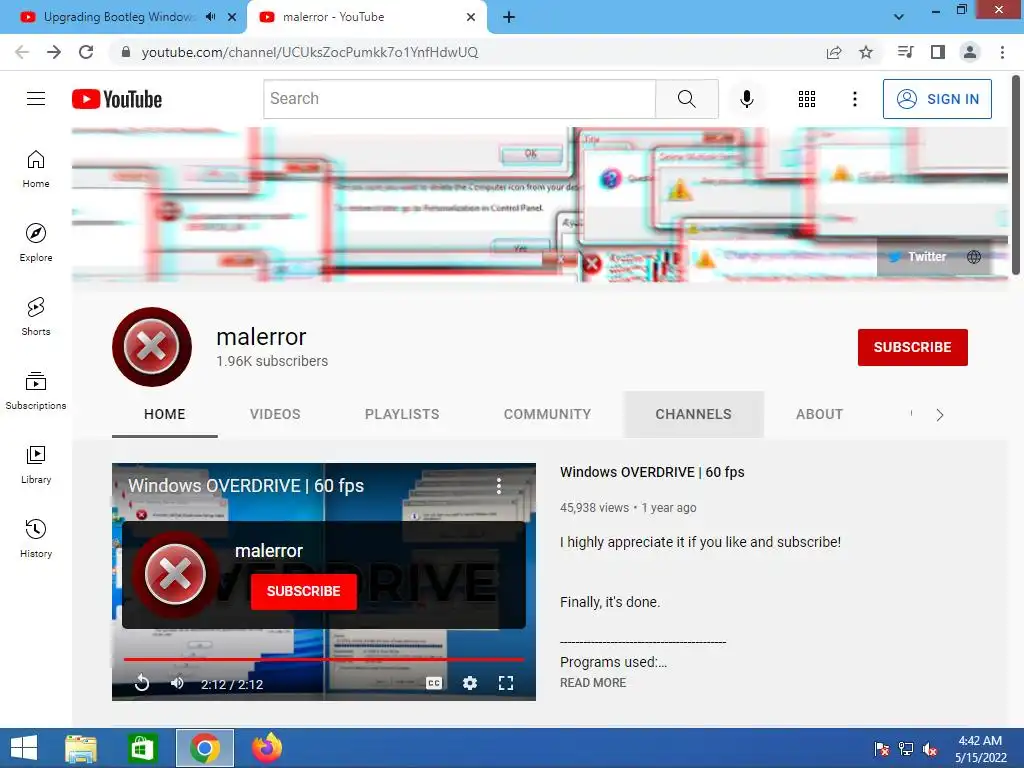1024x768 pixels.
Task: Close the Upgrading Bootleg Windows tab
Action: [232, 17]
